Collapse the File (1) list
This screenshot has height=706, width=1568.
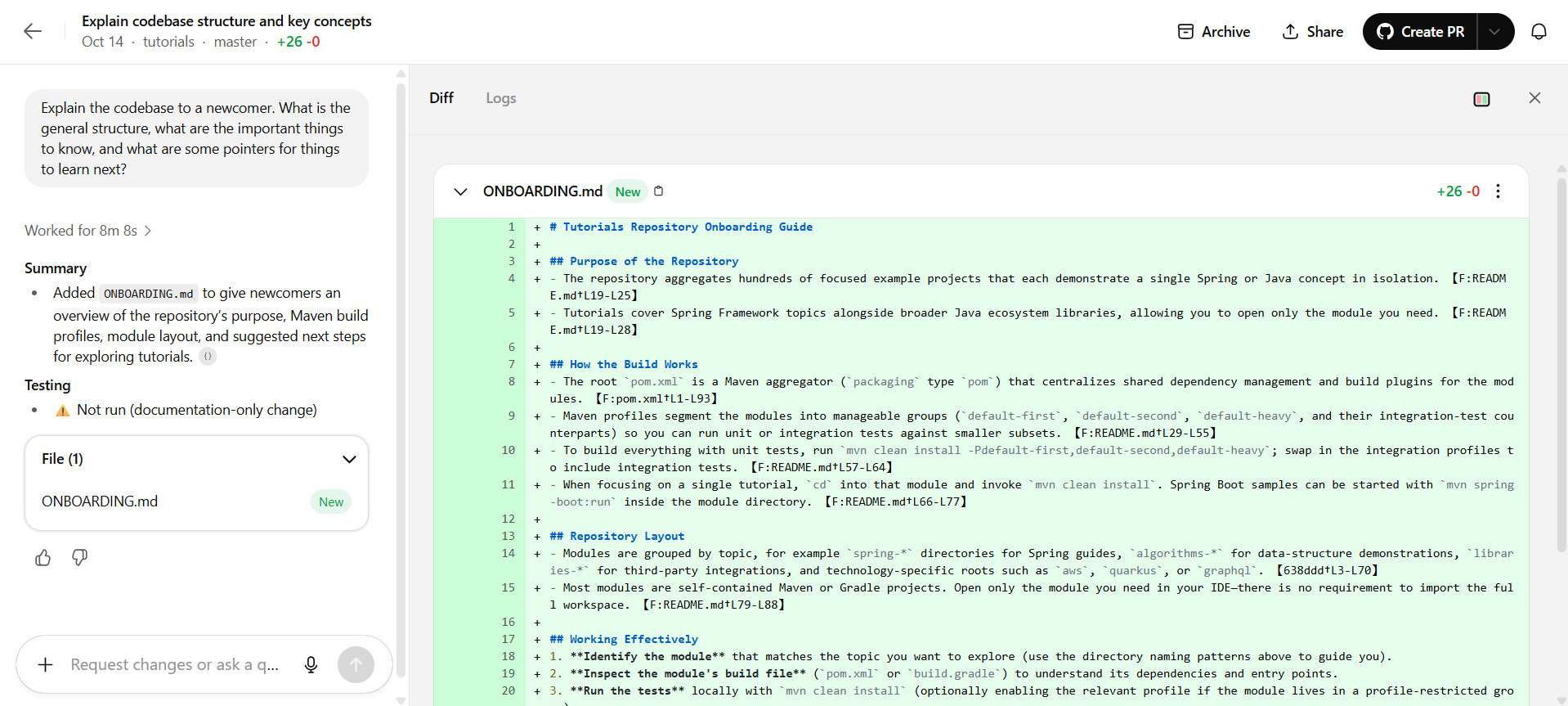point(349,459)
